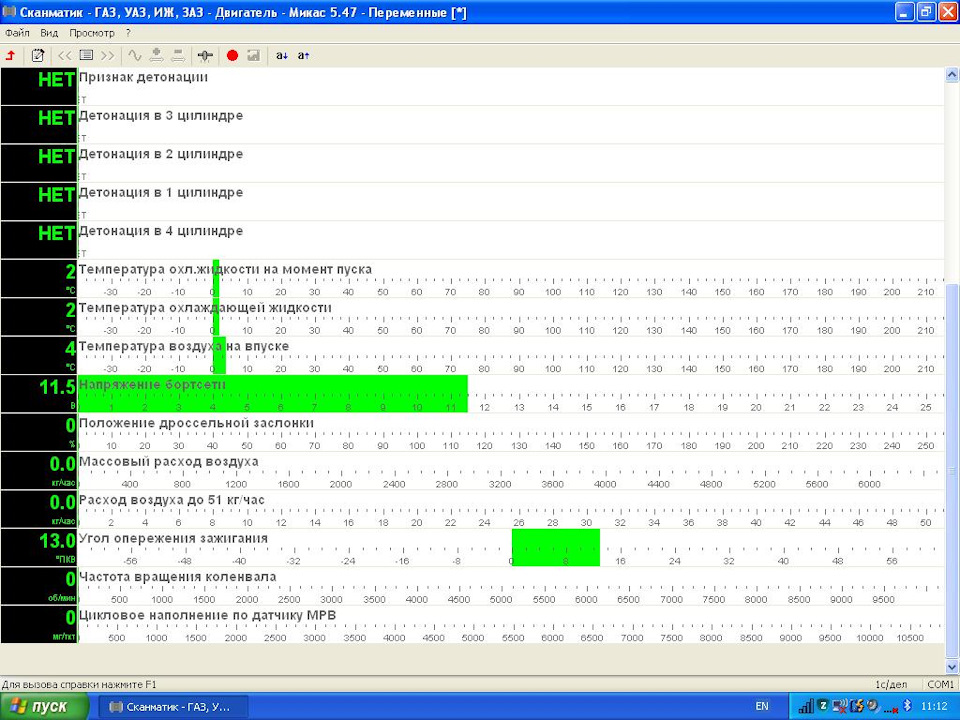This screenshot has height=720, width=960.
Task: Click the previous page '<<' toolbar icon
Action: pyautogui.click(x=64, y=56)
